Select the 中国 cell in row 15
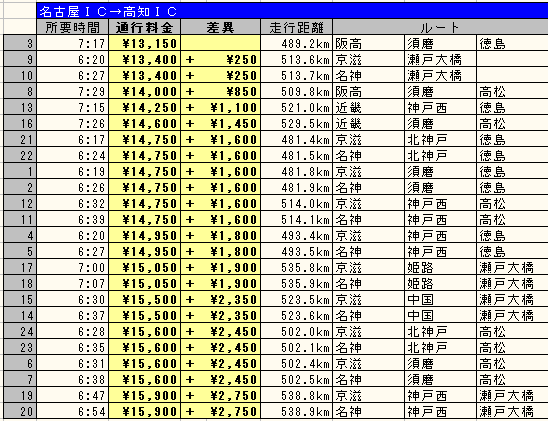This screenshot has height=421, width=548. pyautogui.click(x=440, y=299)
